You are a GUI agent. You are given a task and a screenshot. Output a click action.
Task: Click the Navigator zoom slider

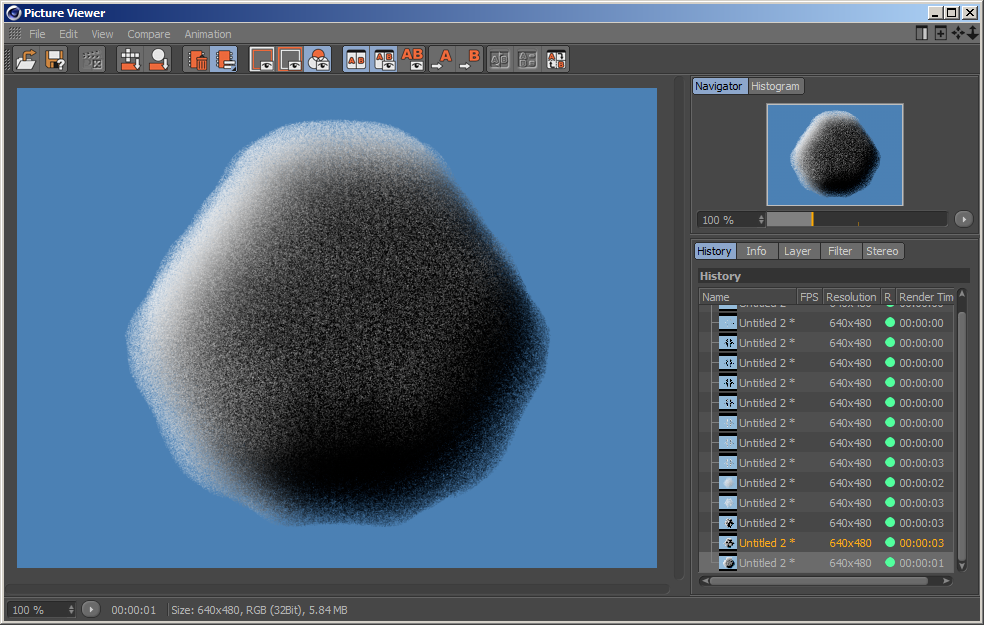pos(855,219)
